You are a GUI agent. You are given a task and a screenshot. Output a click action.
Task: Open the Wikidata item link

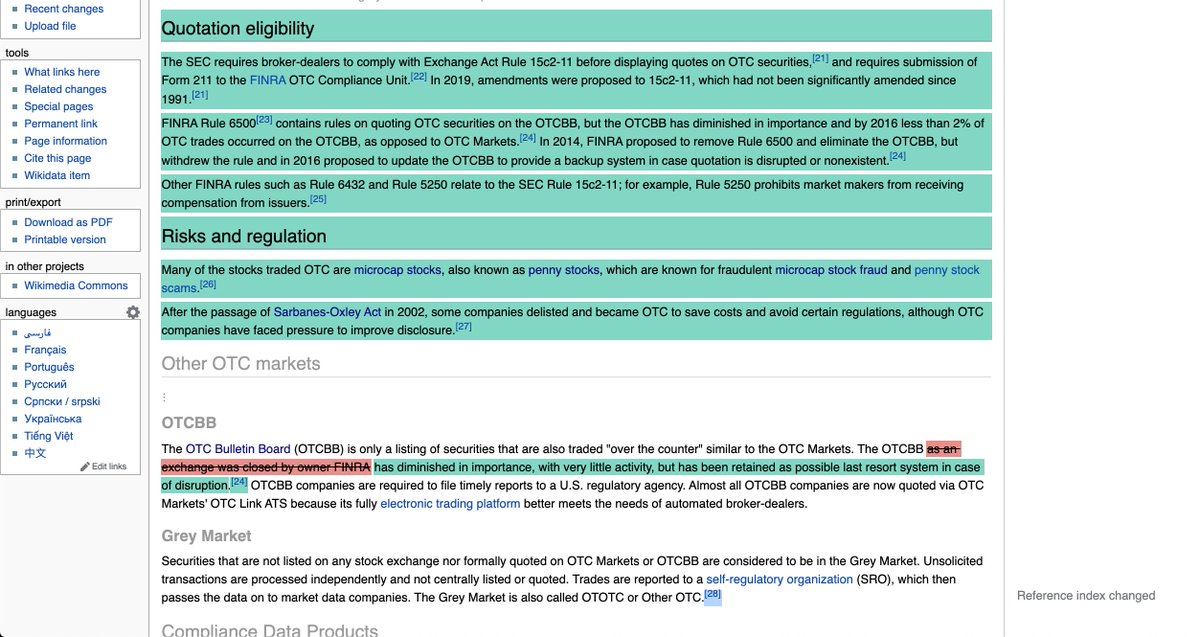[57, 175]
